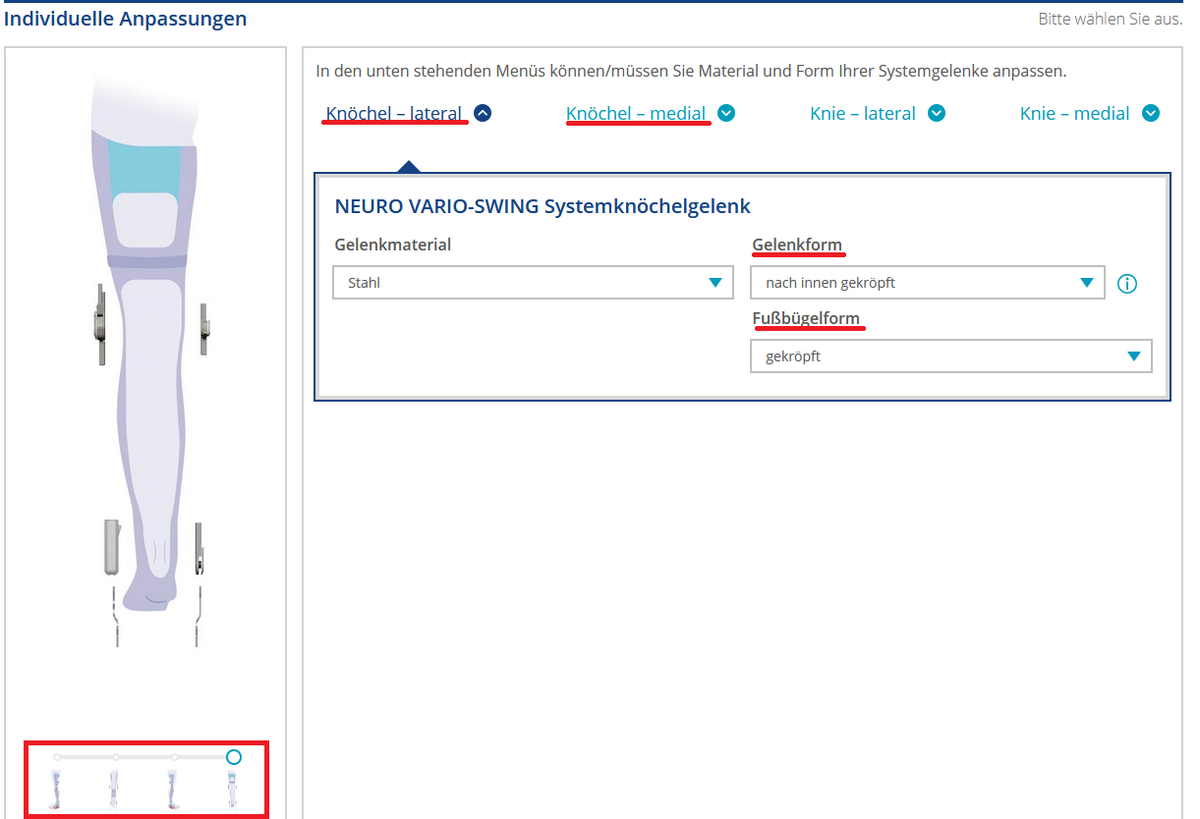Expand the chevron beside Knie – medial
Viewport: 1200px width, 819px height.
click(x=1151, y=113)
